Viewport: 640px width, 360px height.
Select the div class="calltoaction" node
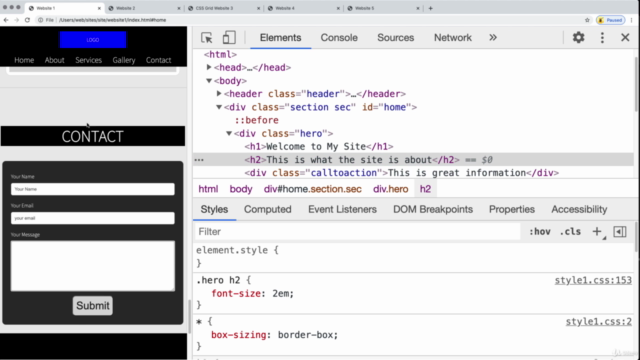point(402,173)
